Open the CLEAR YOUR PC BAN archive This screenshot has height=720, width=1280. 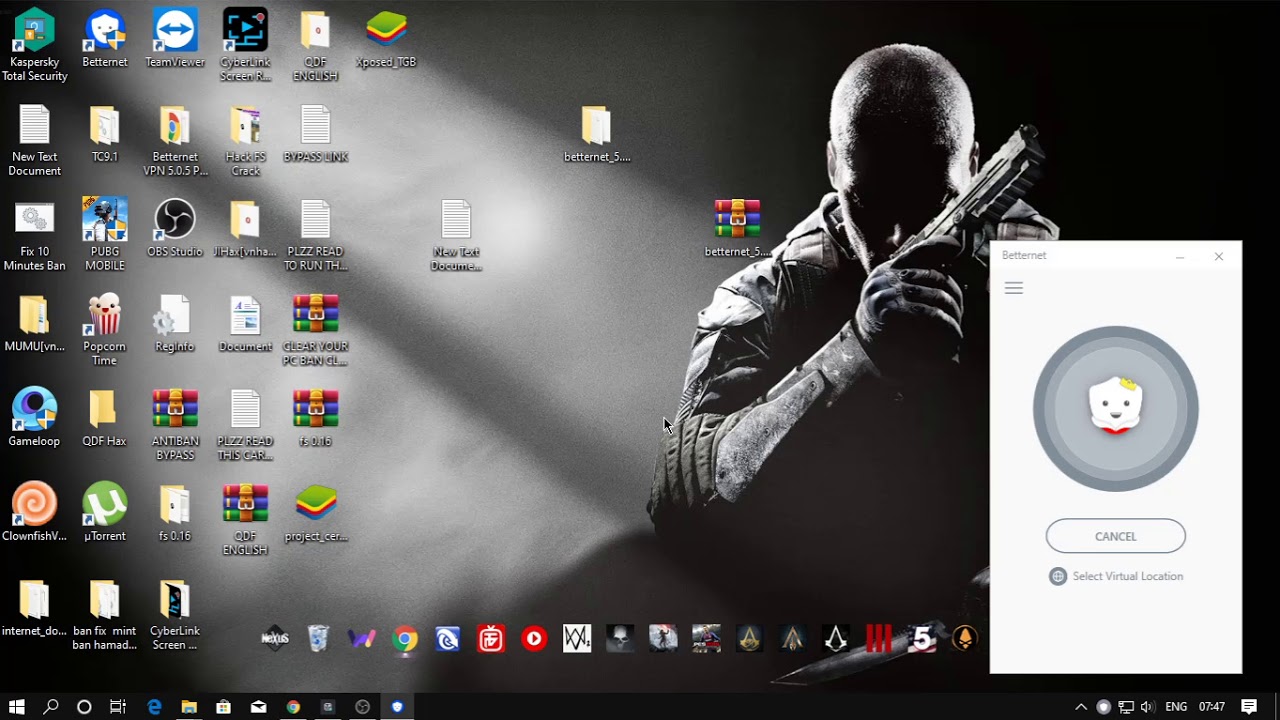pos(315,331)
